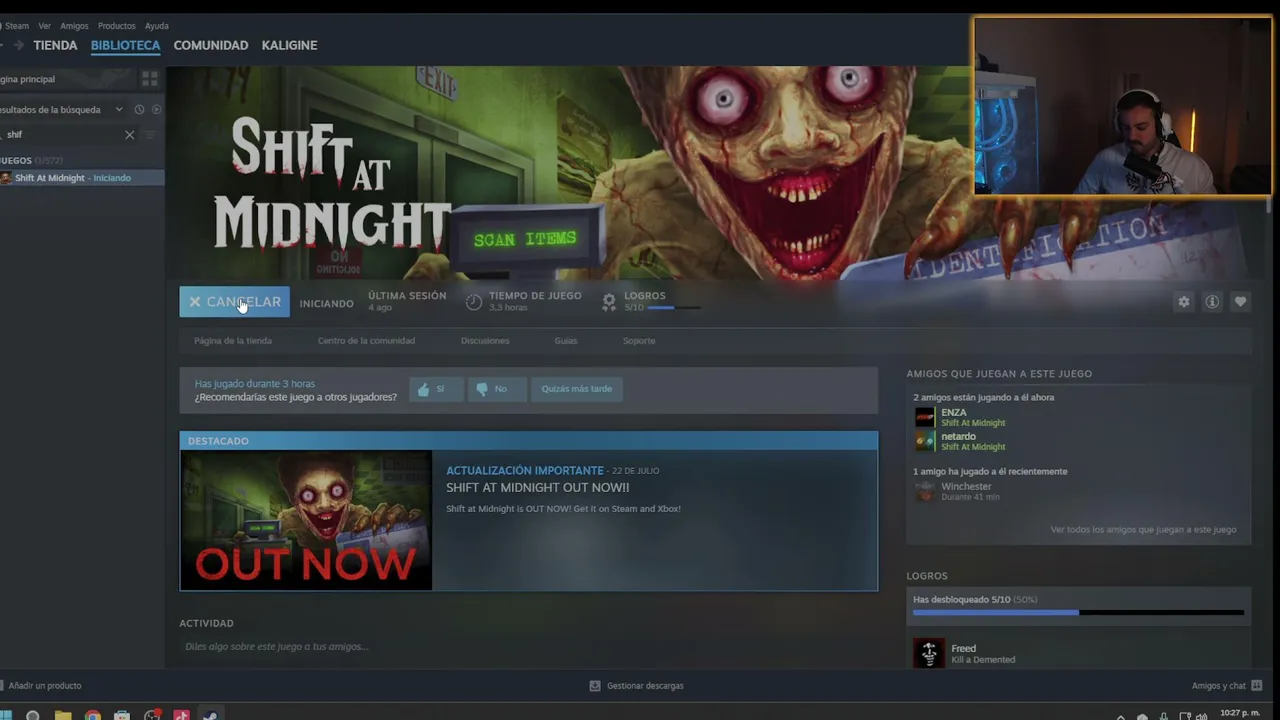Open ENZA friend avatar

(x=925, y=417)
